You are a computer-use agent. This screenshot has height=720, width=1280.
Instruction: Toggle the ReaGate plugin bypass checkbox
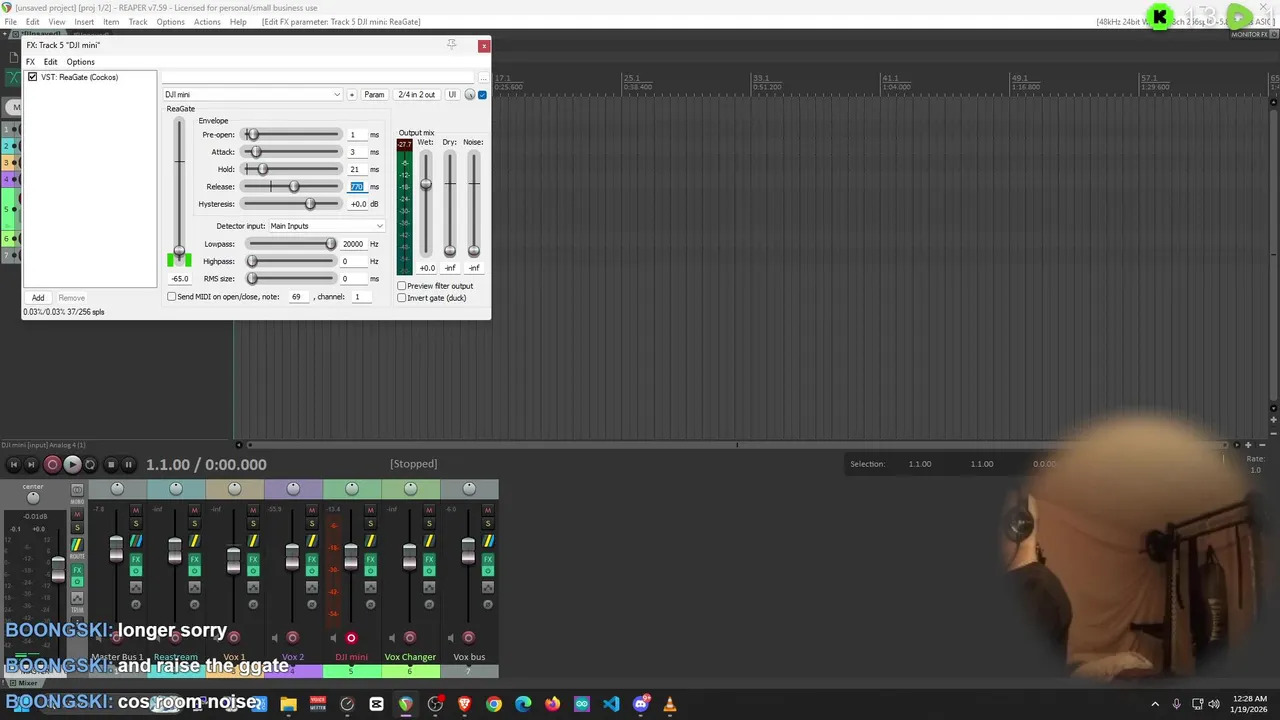482,95
